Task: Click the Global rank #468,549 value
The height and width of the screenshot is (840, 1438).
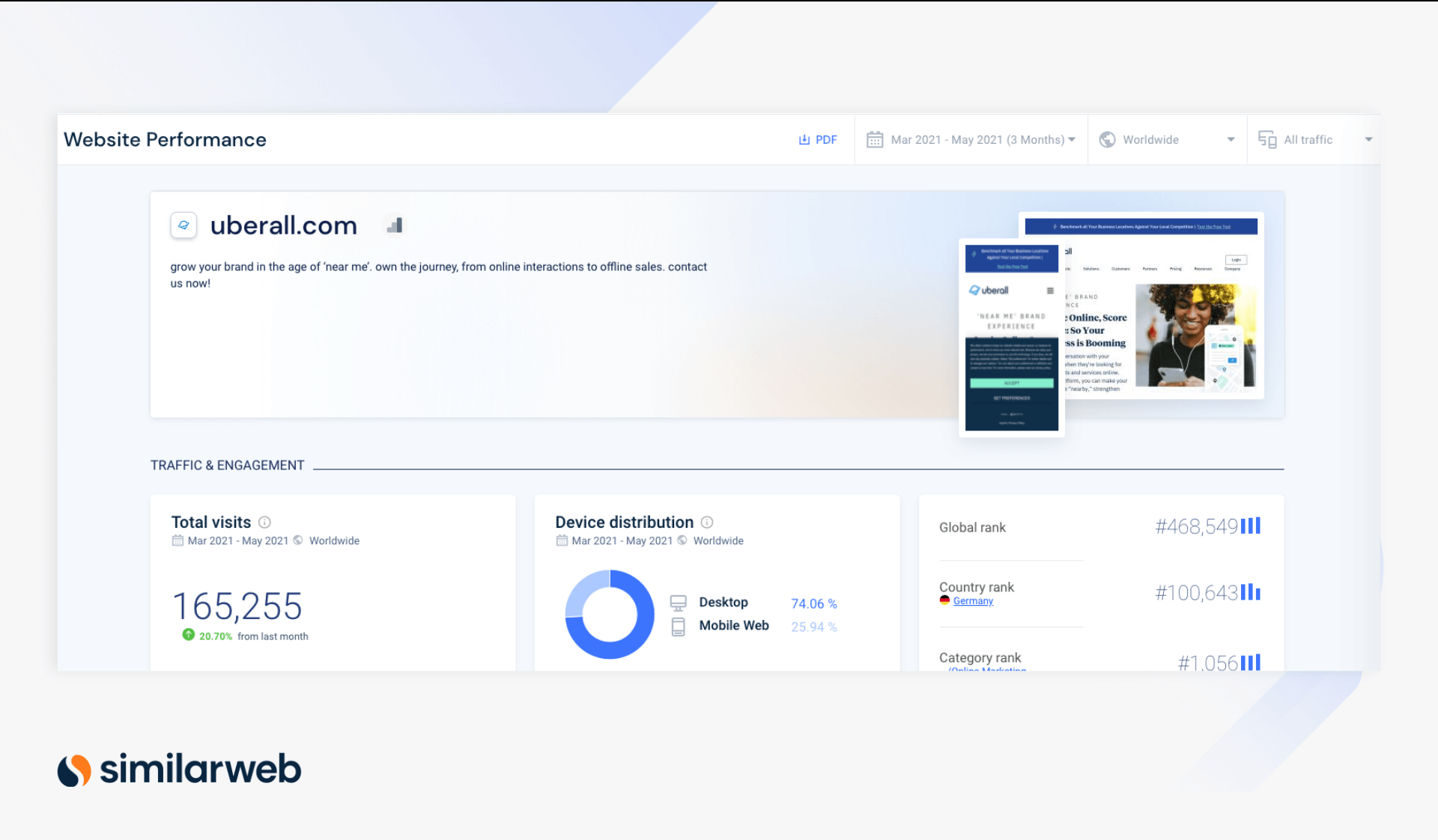Action: [1196, 527]
